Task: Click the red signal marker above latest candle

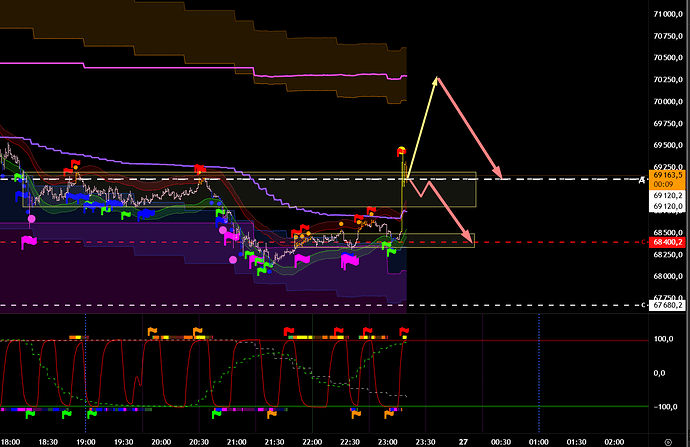Action: point(402,151)
